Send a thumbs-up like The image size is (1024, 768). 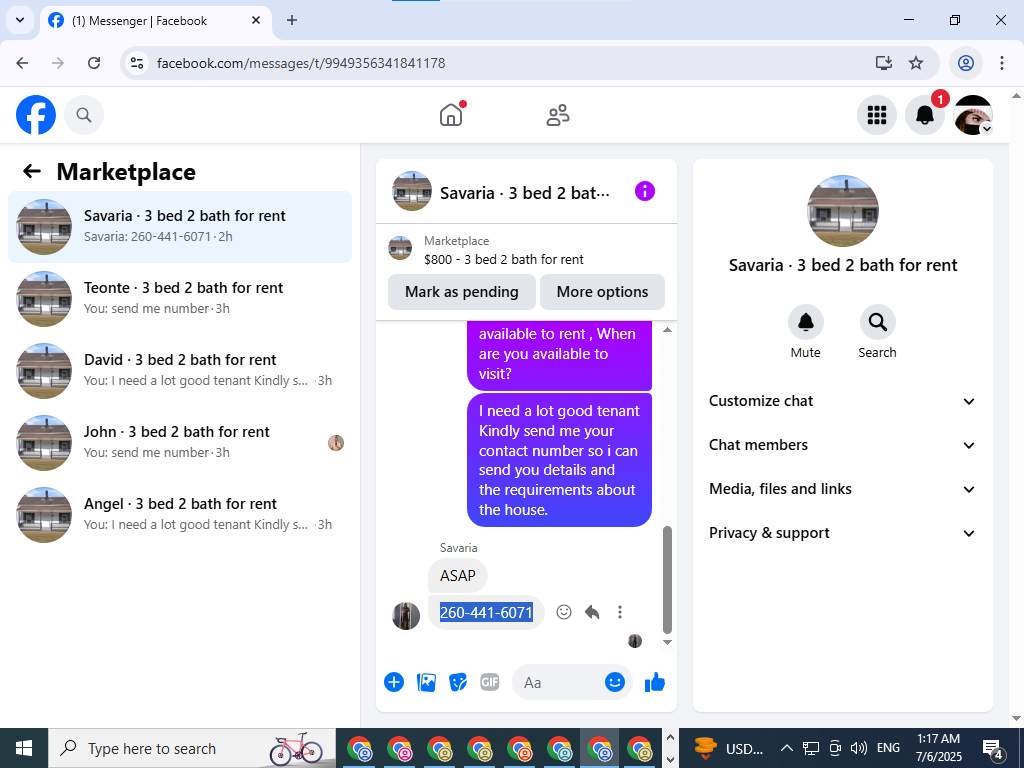pyautogui.click(x=654, y=682)
